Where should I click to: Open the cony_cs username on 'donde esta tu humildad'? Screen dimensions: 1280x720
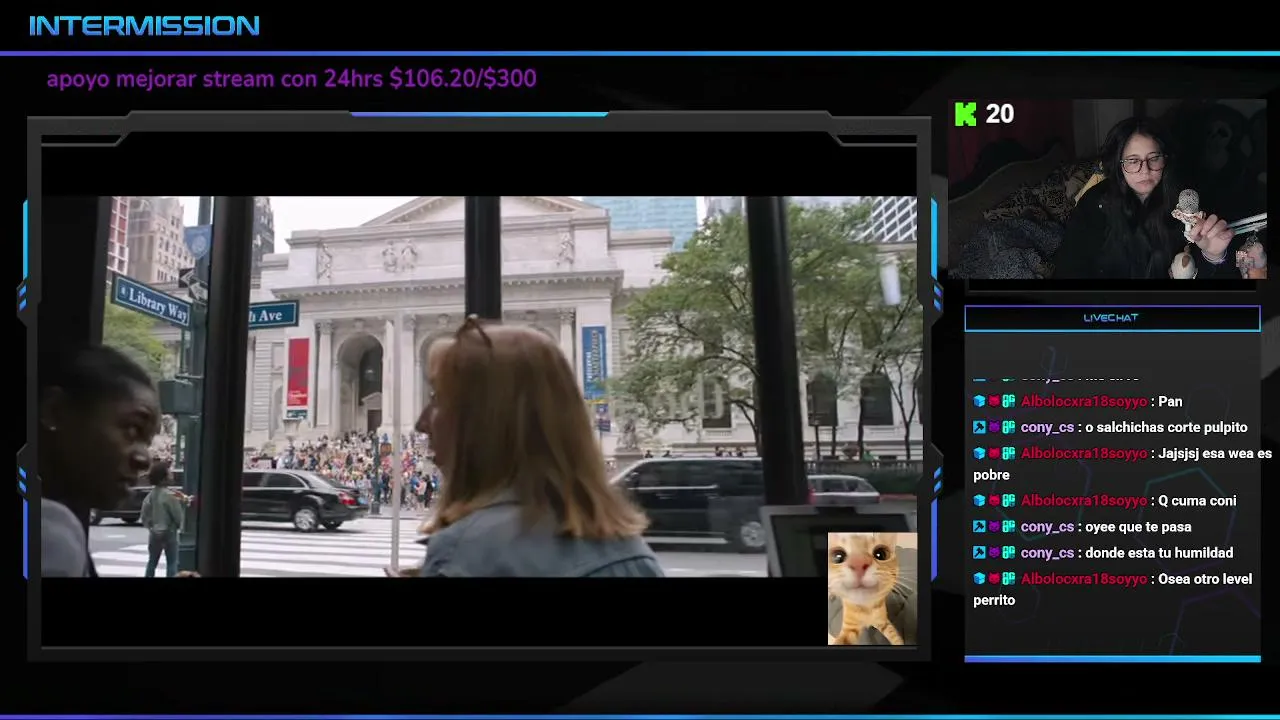1047,552
